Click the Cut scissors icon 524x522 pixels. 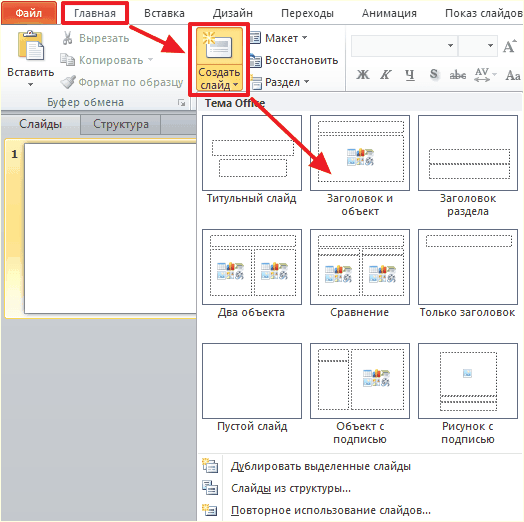68,38
